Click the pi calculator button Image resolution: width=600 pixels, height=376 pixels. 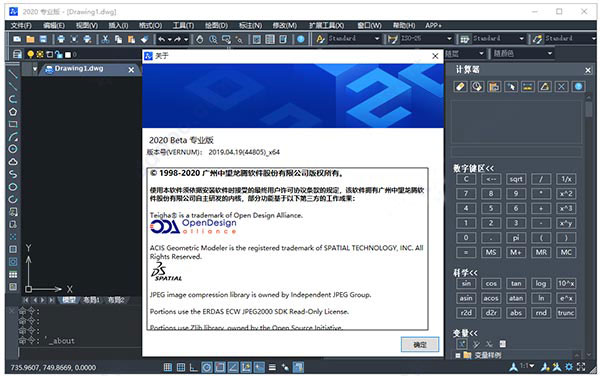click(x=516, y=238)
